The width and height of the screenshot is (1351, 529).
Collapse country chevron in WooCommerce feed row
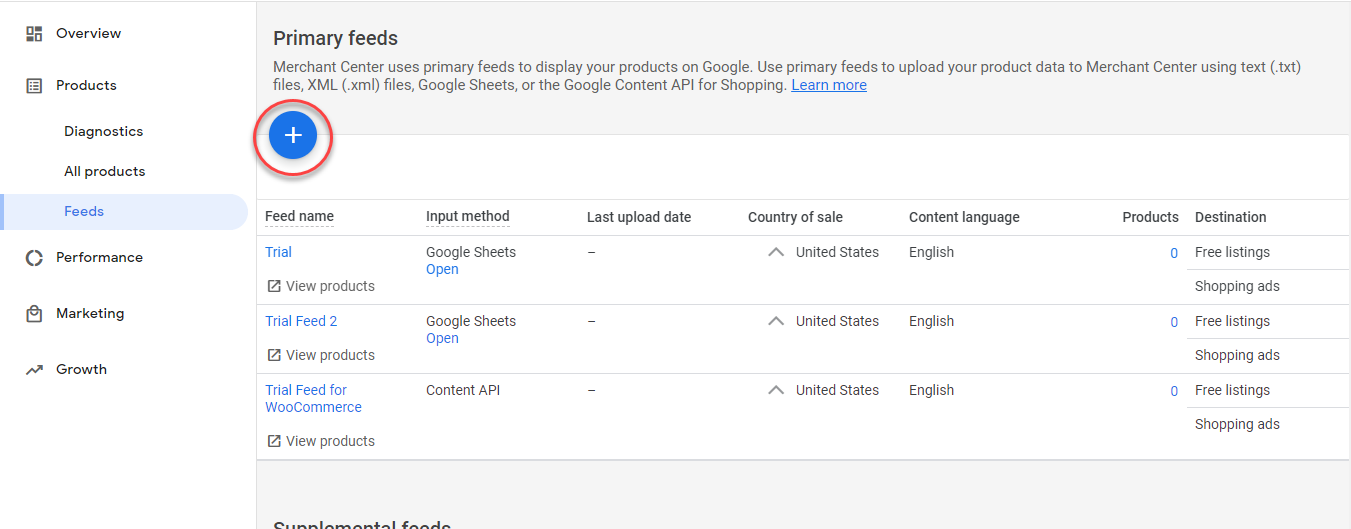pyautogui.click(x=776, y=390)
